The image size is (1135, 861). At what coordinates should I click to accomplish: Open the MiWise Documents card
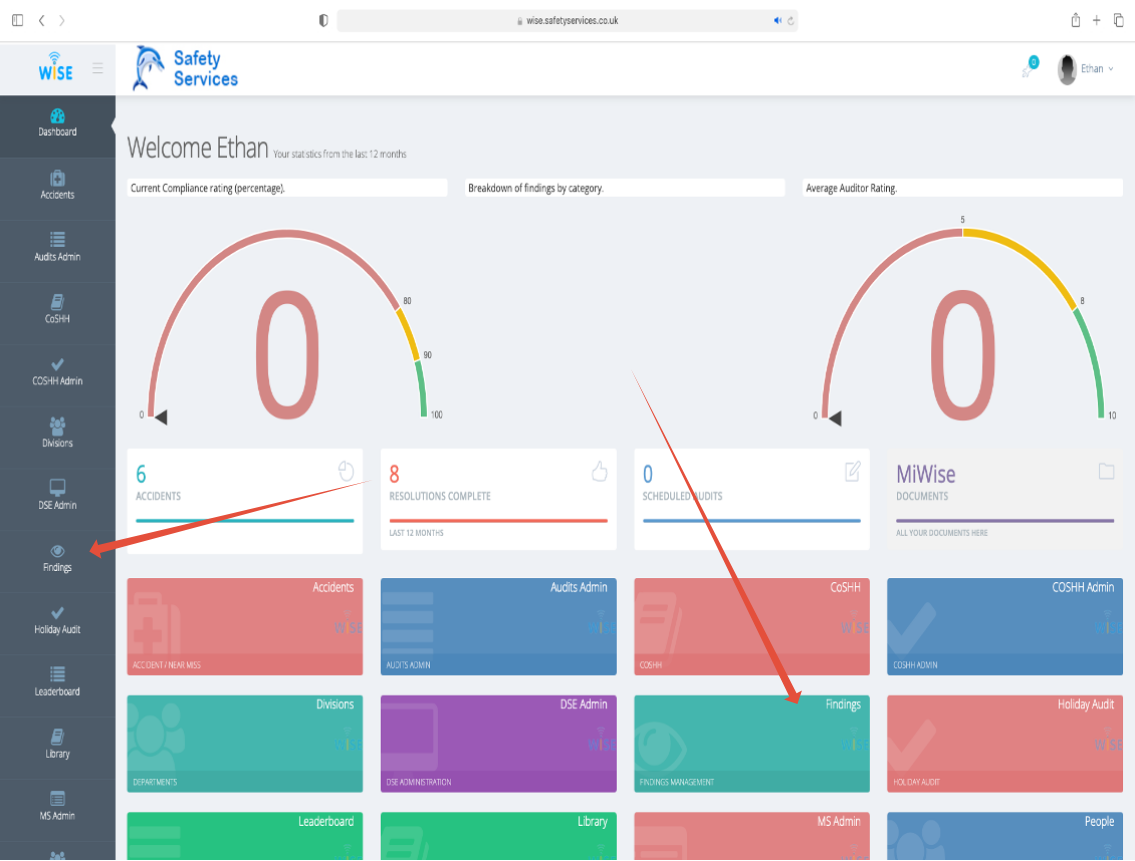pos(1005,500)
